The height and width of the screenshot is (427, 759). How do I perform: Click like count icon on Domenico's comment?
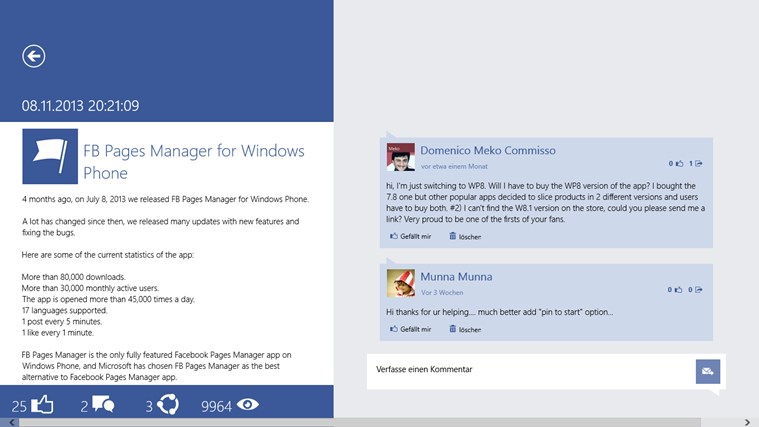(680, 164)
